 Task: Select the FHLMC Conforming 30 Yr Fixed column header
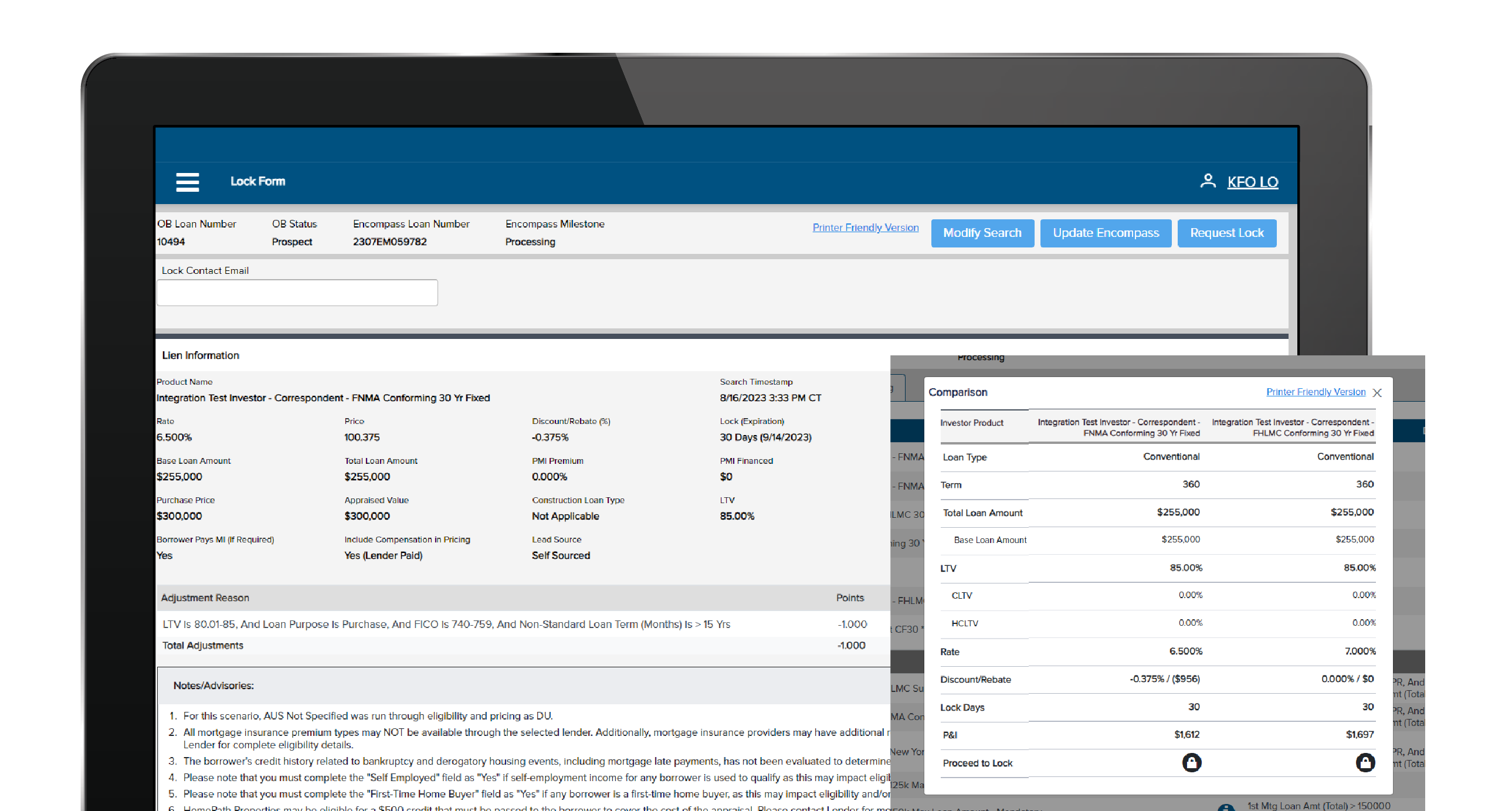1294,427
